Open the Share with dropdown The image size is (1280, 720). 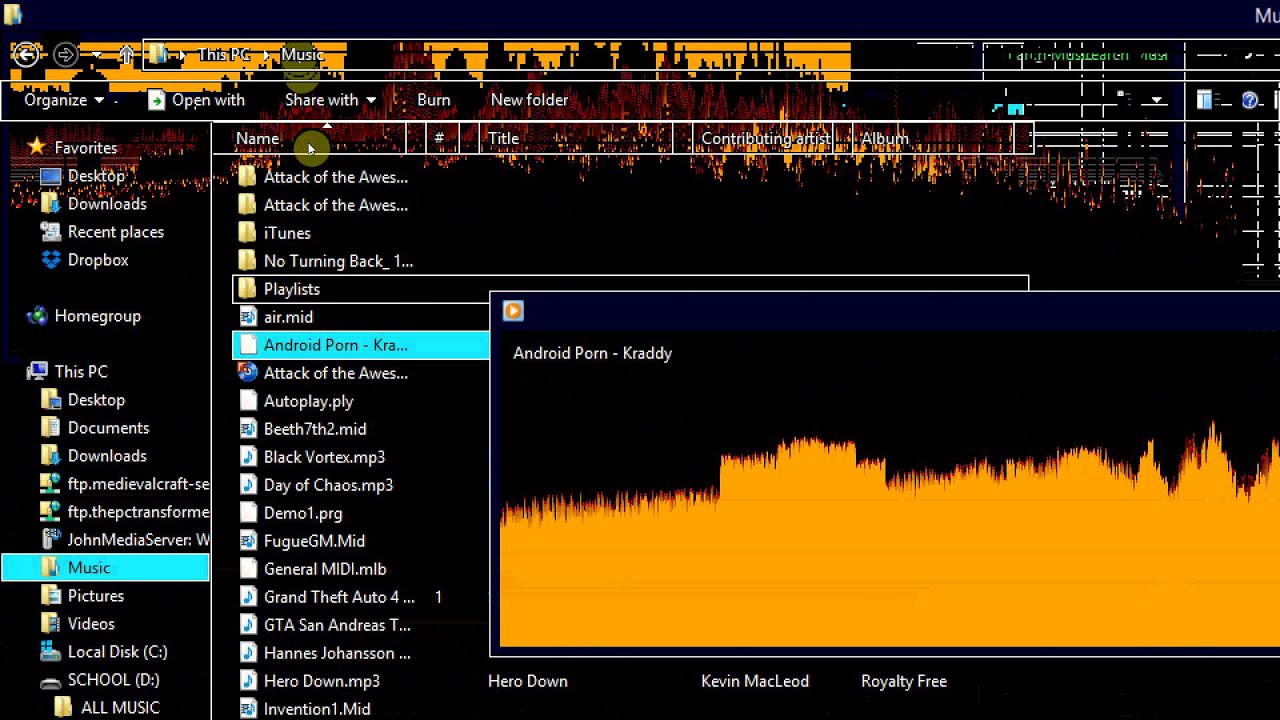click(330, 100)
